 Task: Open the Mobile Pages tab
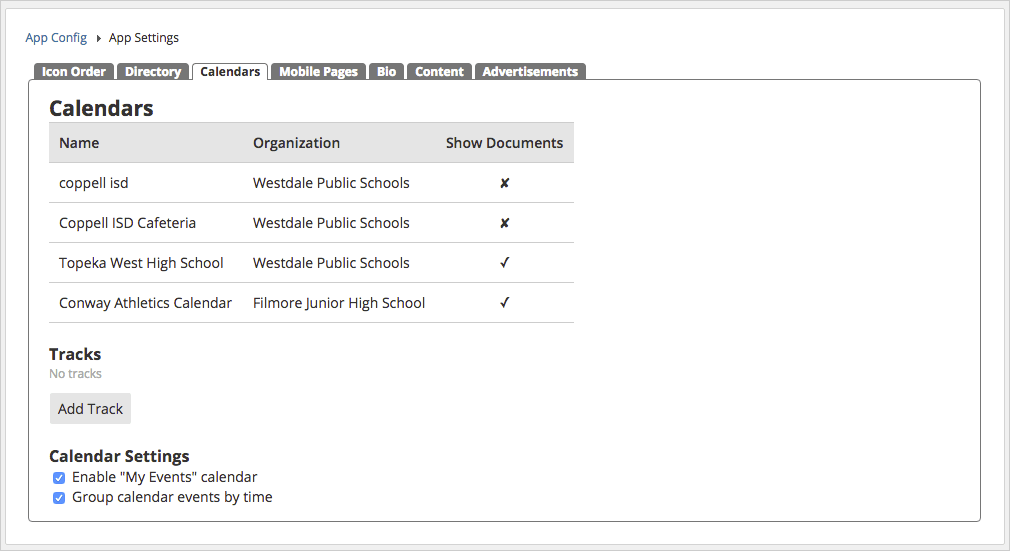[318, 72]
